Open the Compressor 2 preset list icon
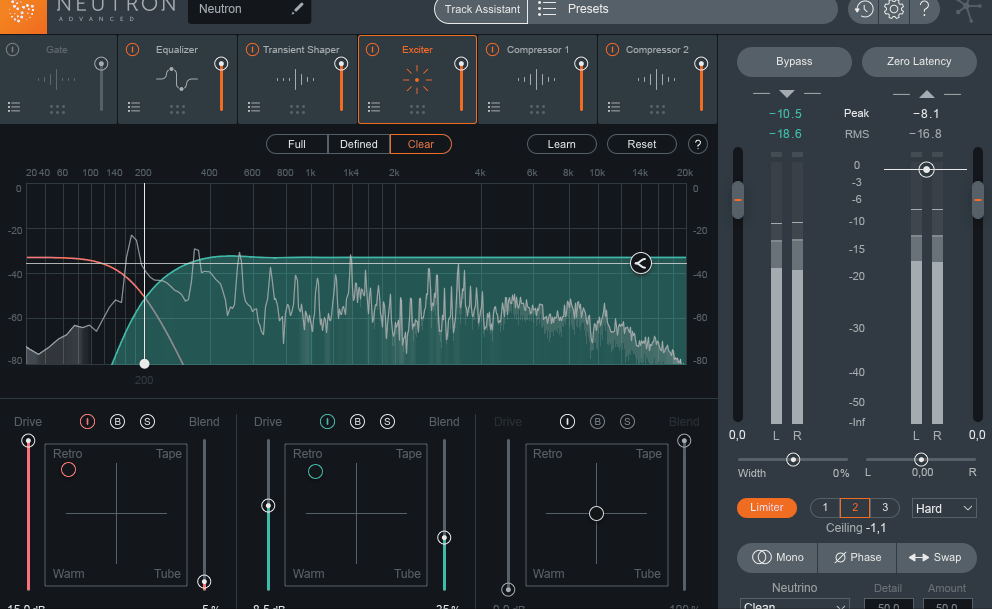This screenshot has height=609, width=992. tap(614, 107)
